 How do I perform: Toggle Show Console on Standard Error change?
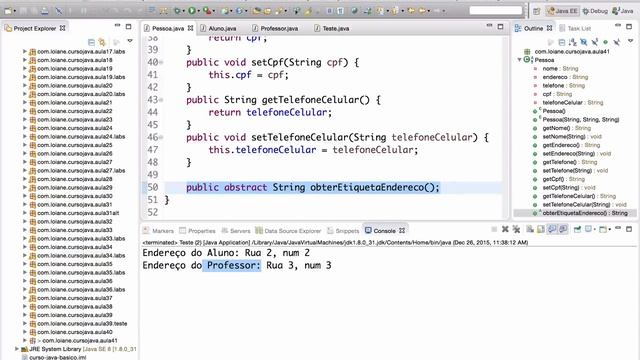pyautogui.click(x=563, y=229)
